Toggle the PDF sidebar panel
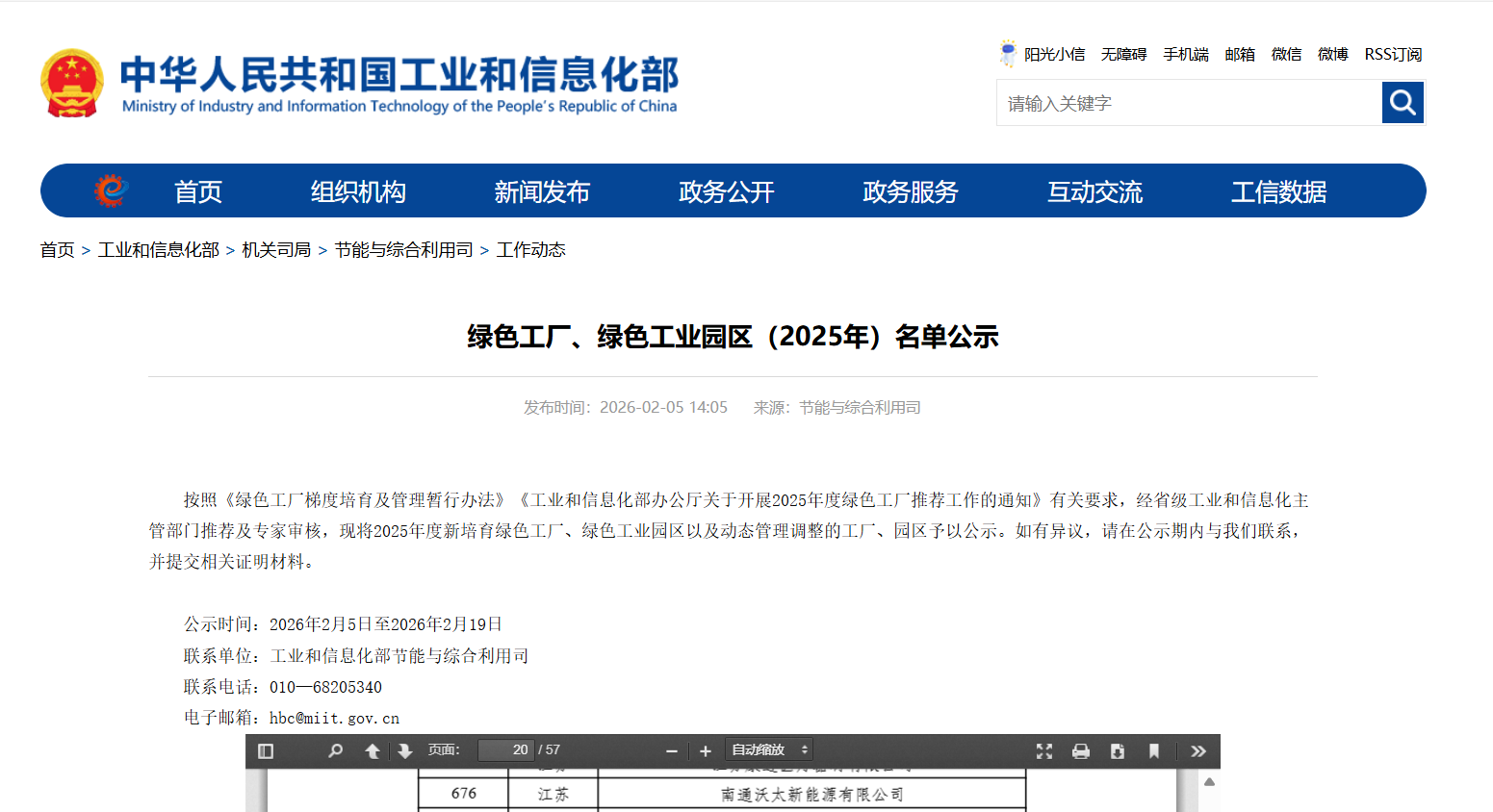Screen dimensions: 1493x812 click(267, 749)
